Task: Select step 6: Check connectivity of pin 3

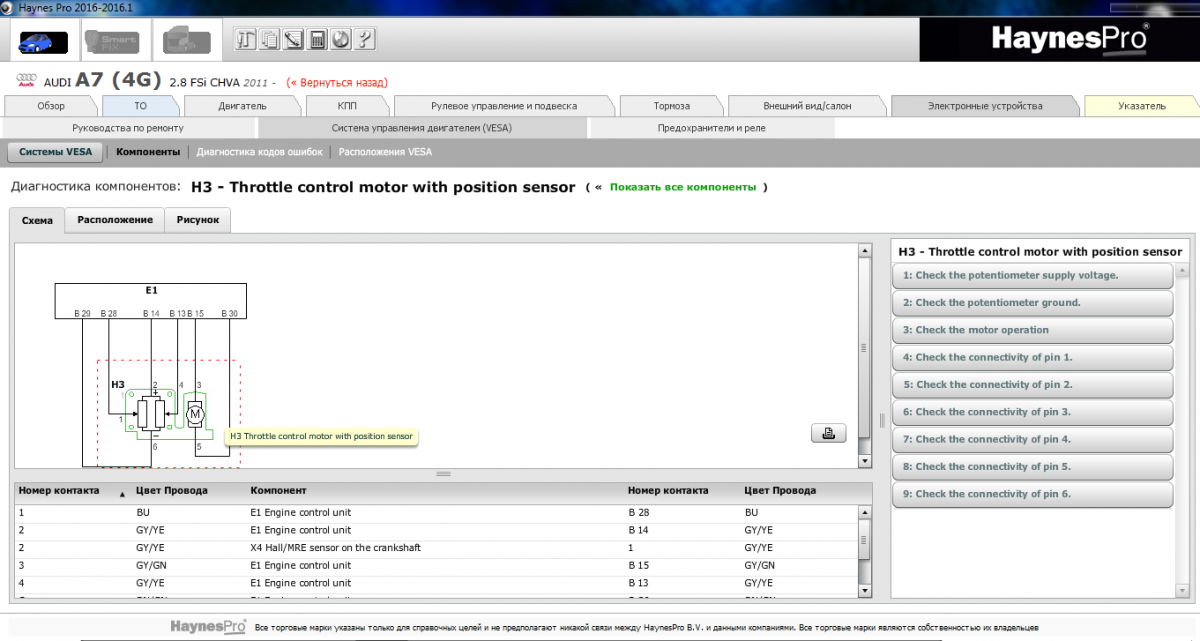Action: pos(1032,412)
